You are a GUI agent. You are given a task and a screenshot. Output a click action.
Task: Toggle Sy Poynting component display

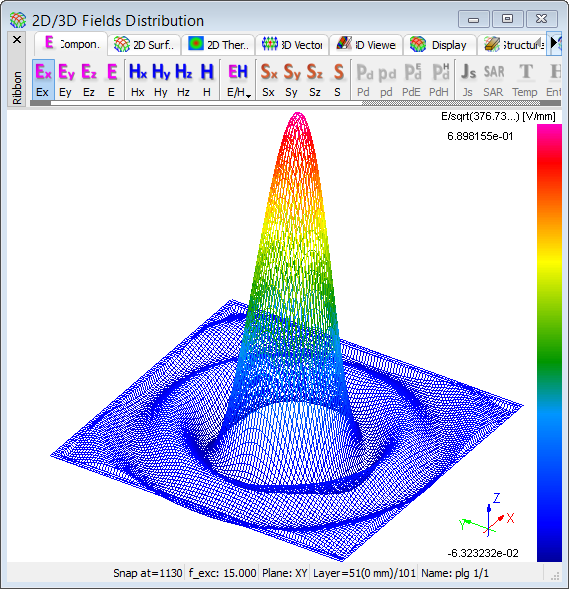pos(292,80)
